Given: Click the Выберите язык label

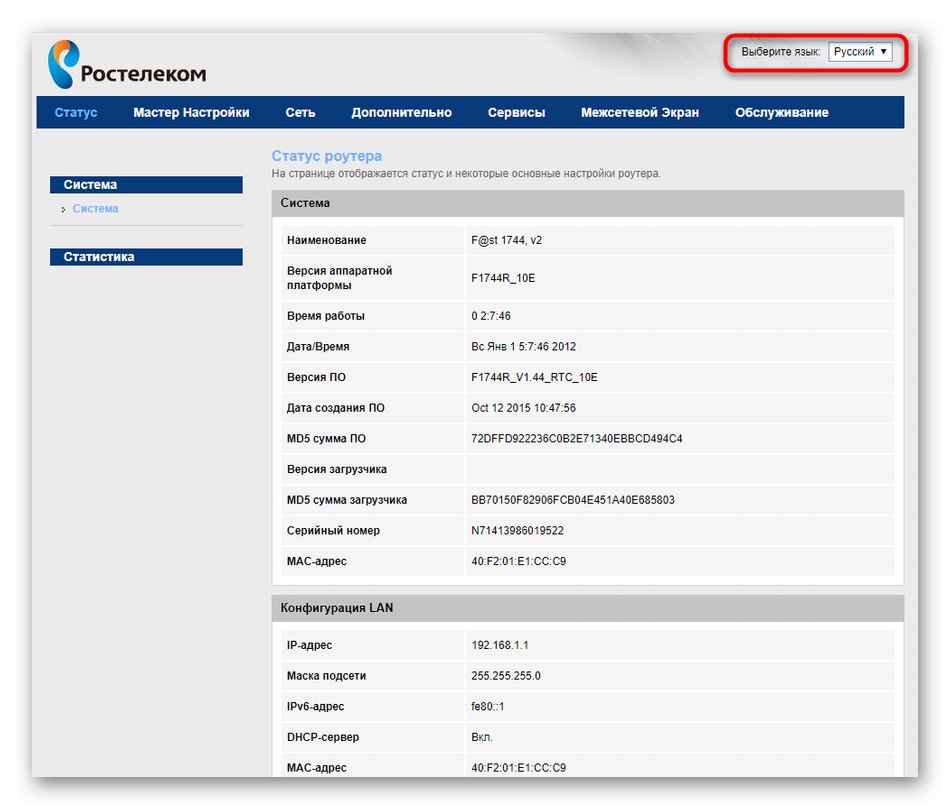Looking at the screenshot, I should (781, 52).
